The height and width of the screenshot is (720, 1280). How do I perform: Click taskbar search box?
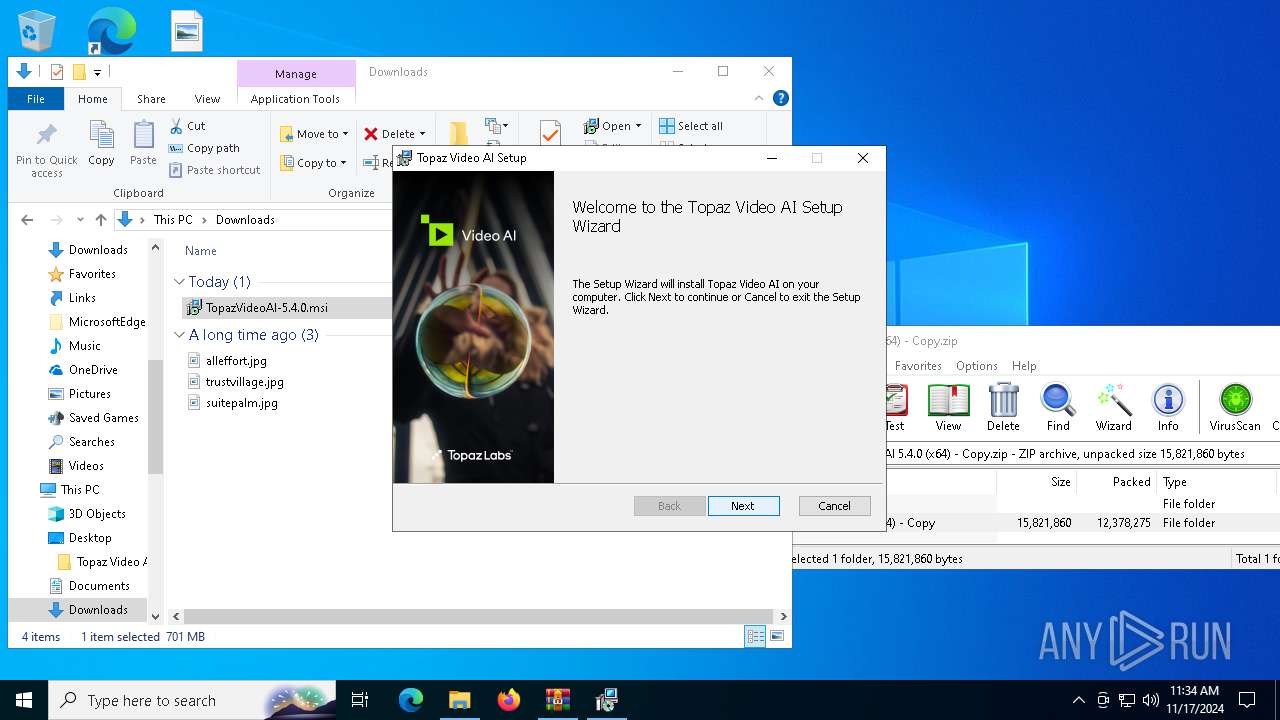click(x=192, y=700)
